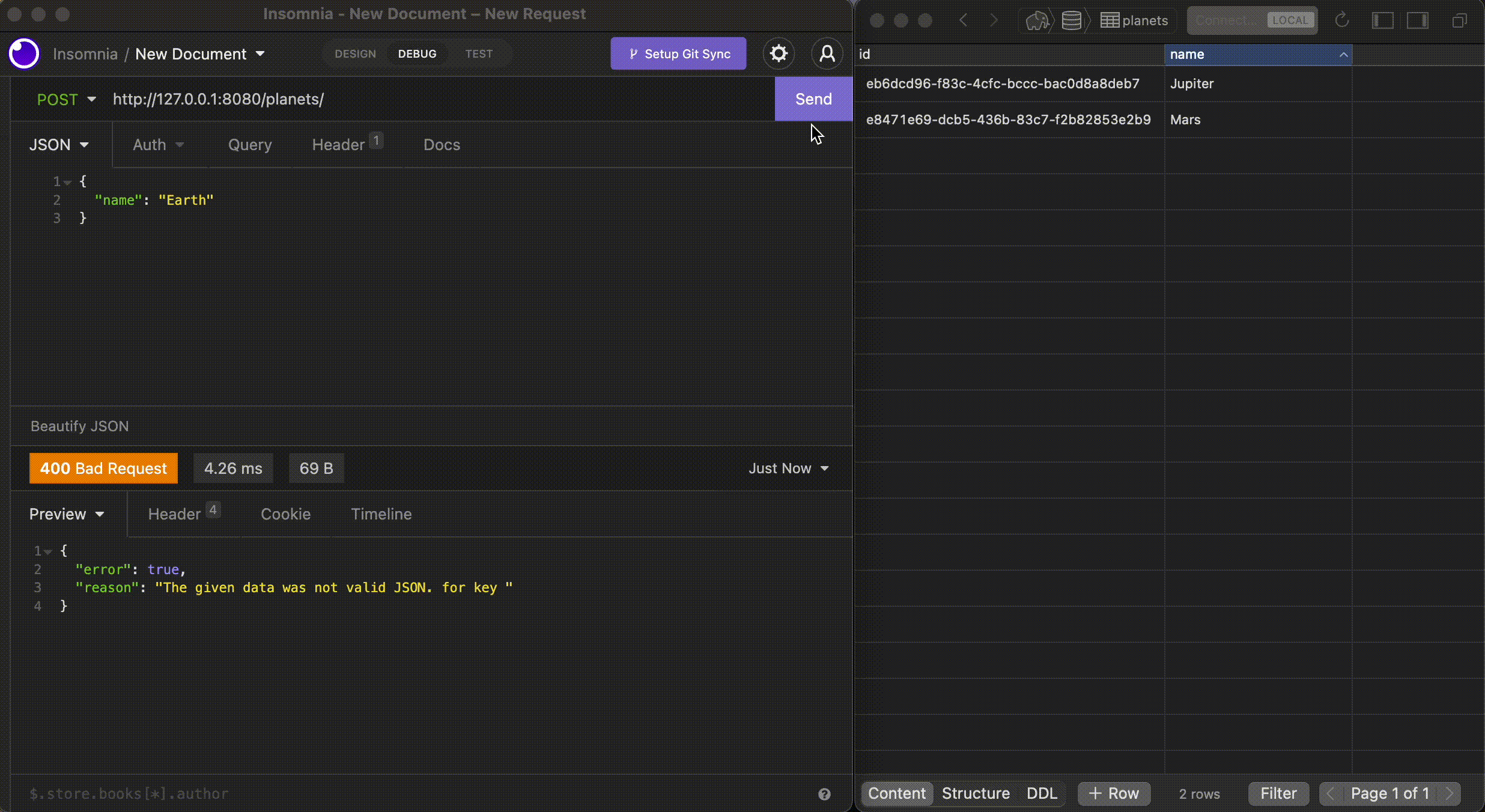This screenshot has width=1485, height=812.
Task: Collapse the request body JSON object
Action: pos(68,182)
